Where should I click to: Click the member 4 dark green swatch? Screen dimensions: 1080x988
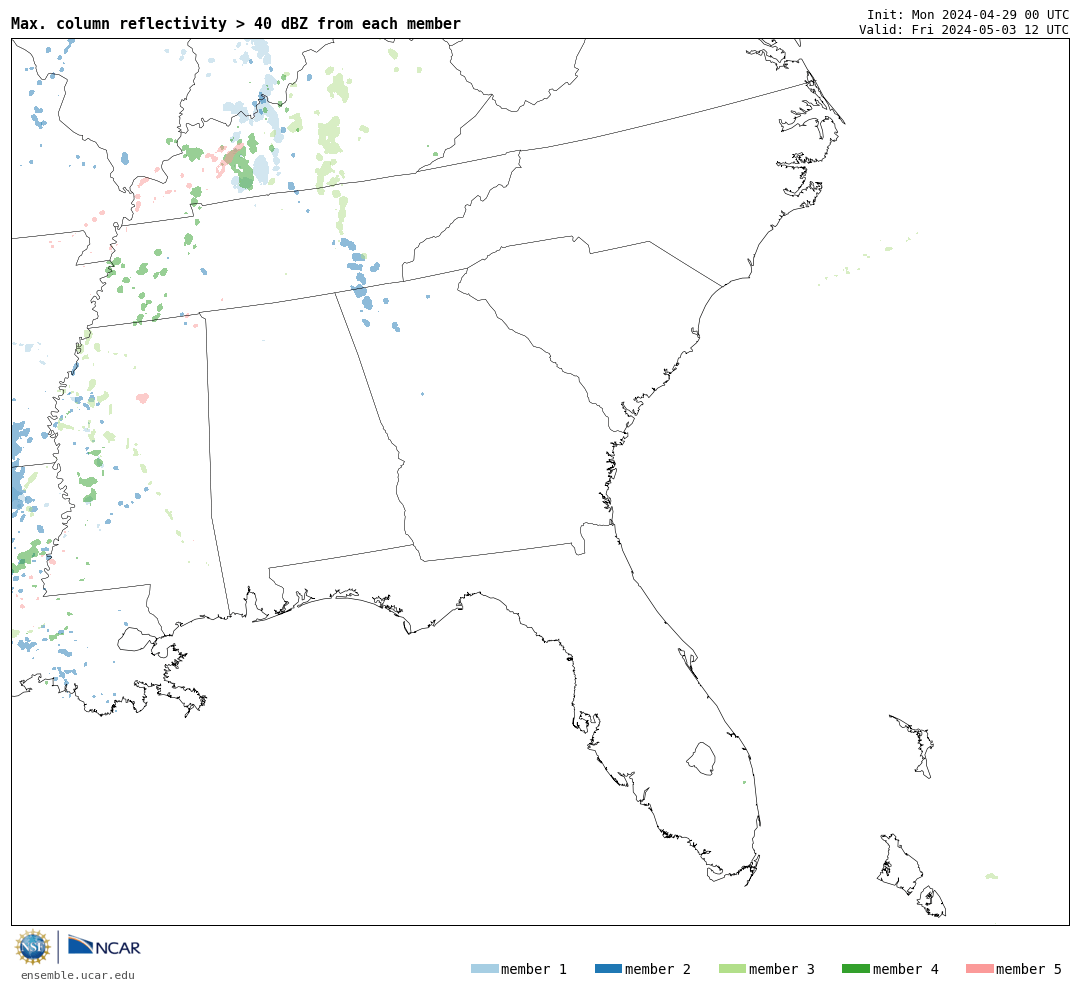tap(855, 969)
